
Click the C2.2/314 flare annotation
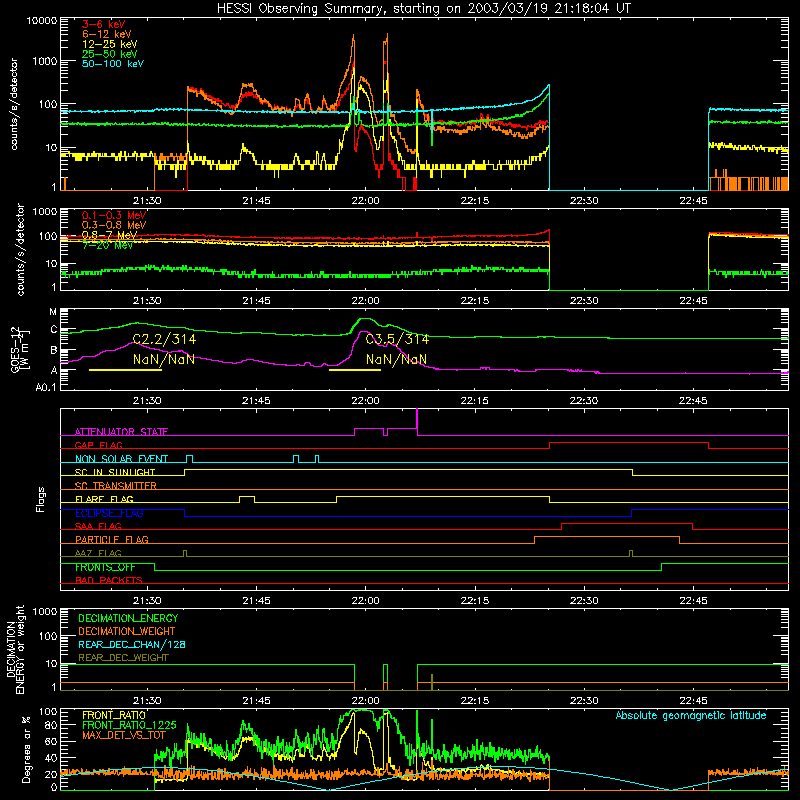(x=164, y=339)
